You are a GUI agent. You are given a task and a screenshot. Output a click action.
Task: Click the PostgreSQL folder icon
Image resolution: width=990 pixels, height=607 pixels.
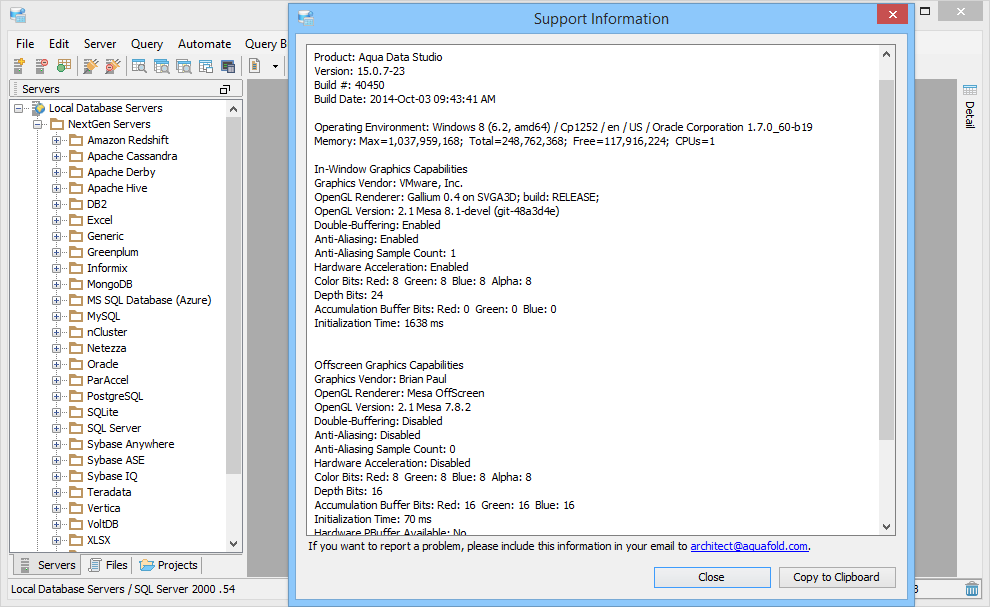click(x=76, y=396)
